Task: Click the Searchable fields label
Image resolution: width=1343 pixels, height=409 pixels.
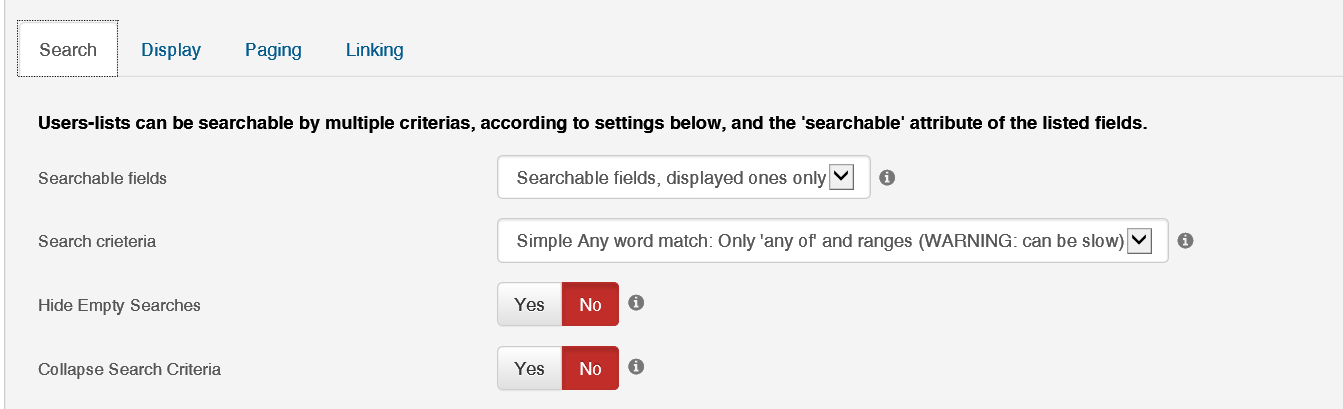Action: pos(102,178)
